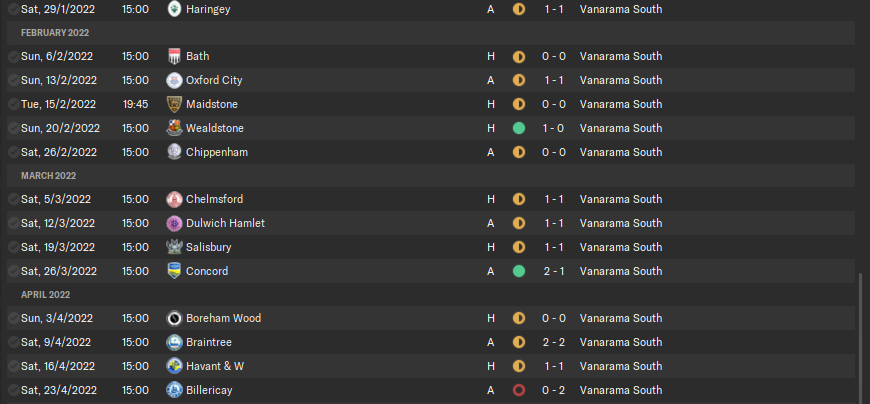
Task: Click the Haringey club badge
Action: [x=174, y=9]
